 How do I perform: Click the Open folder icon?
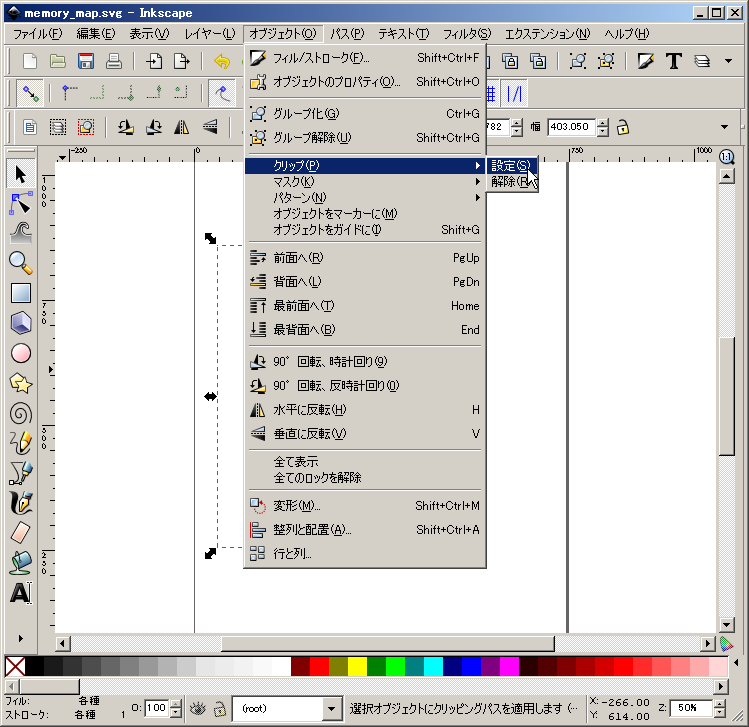[x=58, y=61]
